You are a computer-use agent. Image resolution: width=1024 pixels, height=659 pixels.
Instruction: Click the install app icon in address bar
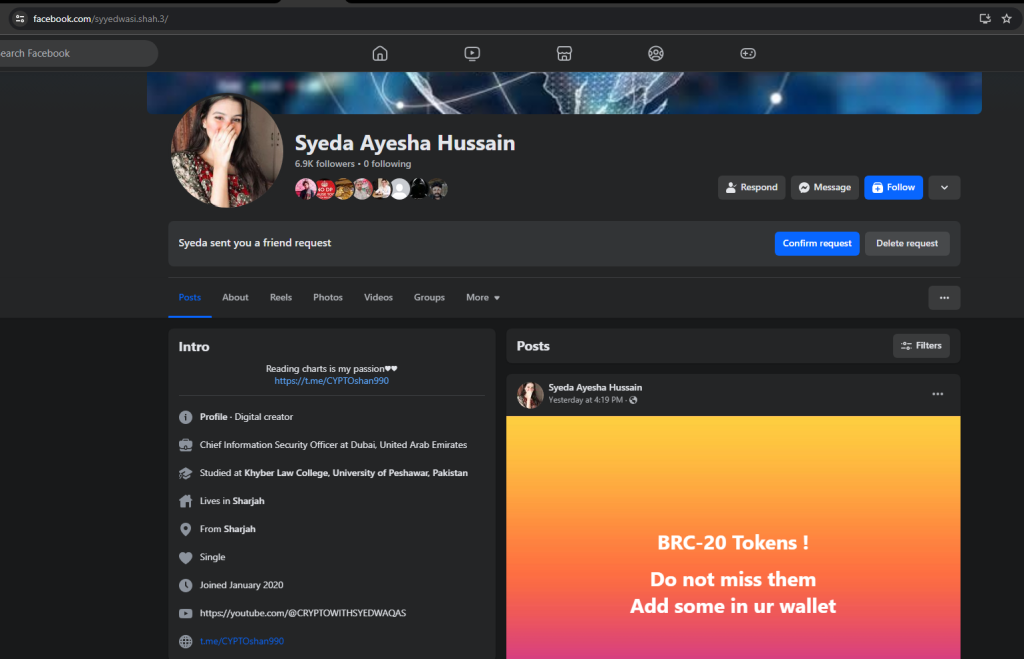pyautogui.click(x=985, y=18)
